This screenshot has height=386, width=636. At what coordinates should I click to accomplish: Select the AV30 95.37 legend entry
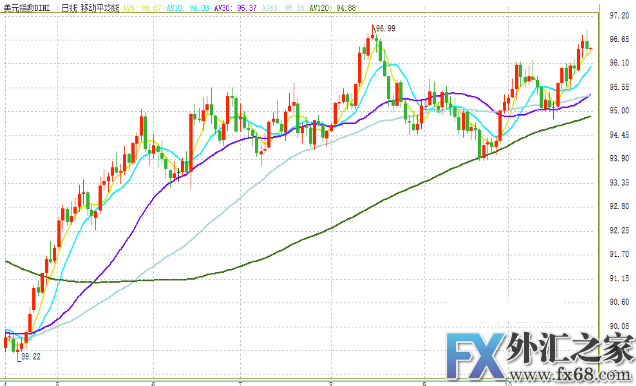tap(235, 8)
